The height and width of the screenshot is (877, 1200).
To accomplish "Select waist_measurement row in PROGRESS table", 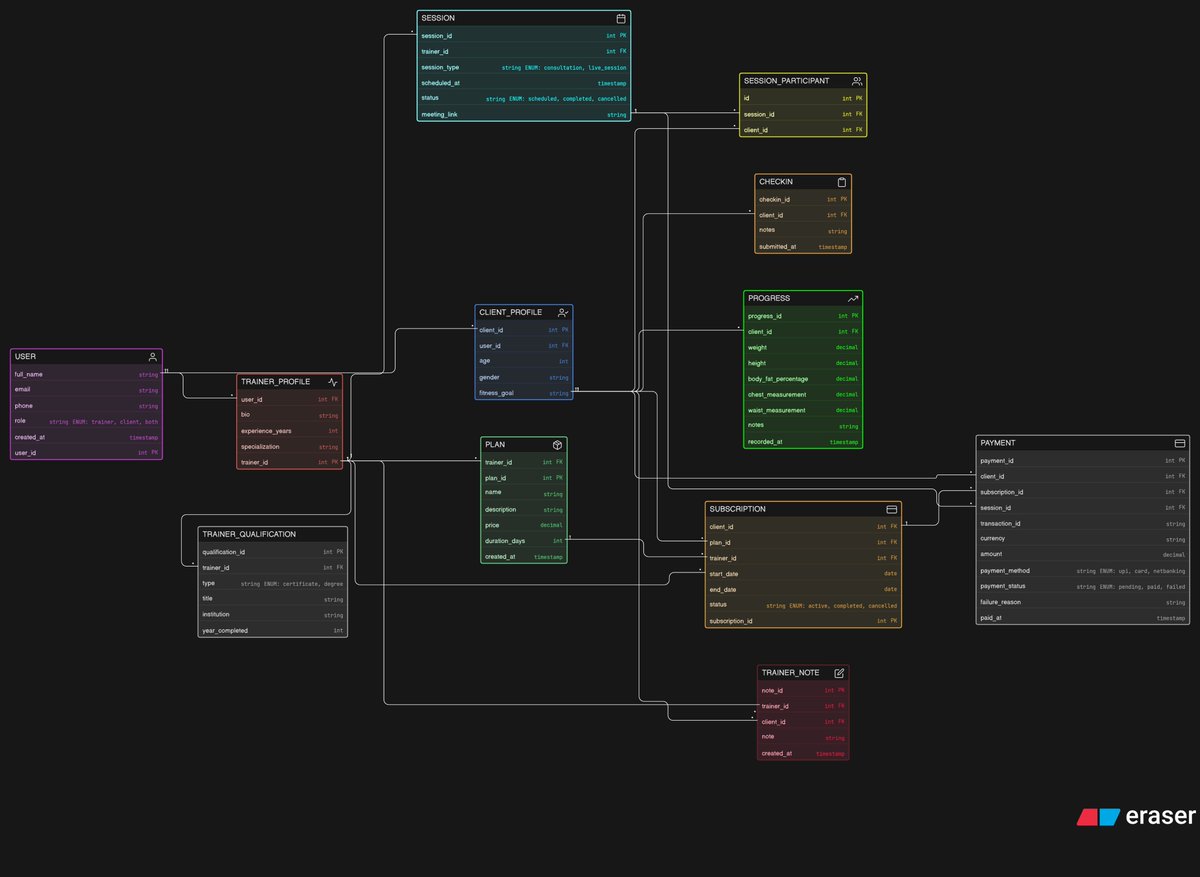I will [803, 410].
